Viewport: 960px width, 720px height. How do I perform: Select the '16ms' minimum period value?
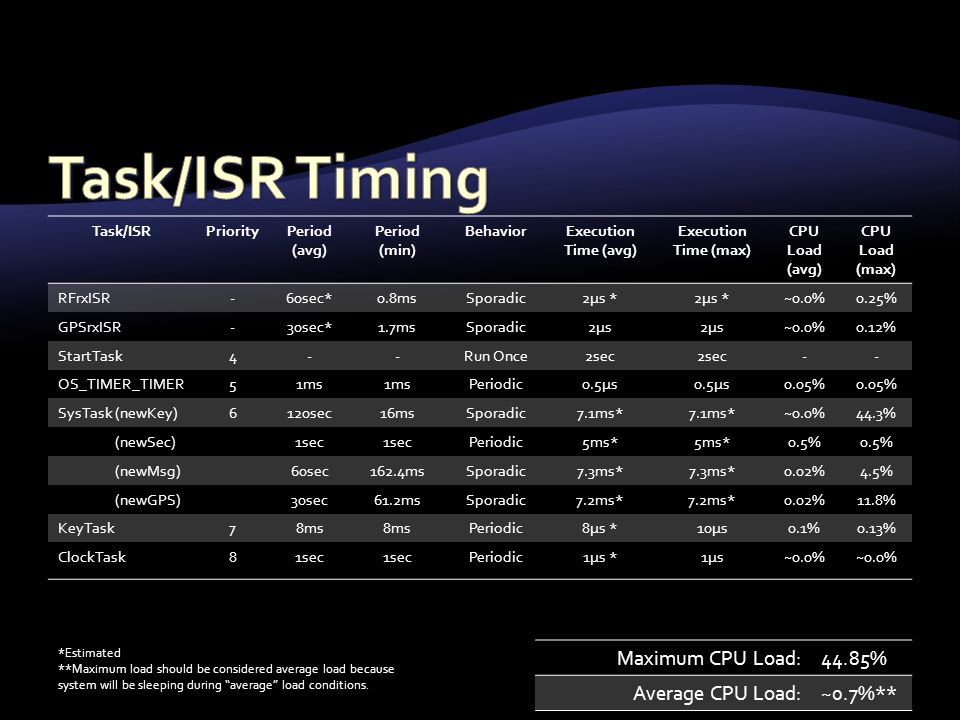397,414
